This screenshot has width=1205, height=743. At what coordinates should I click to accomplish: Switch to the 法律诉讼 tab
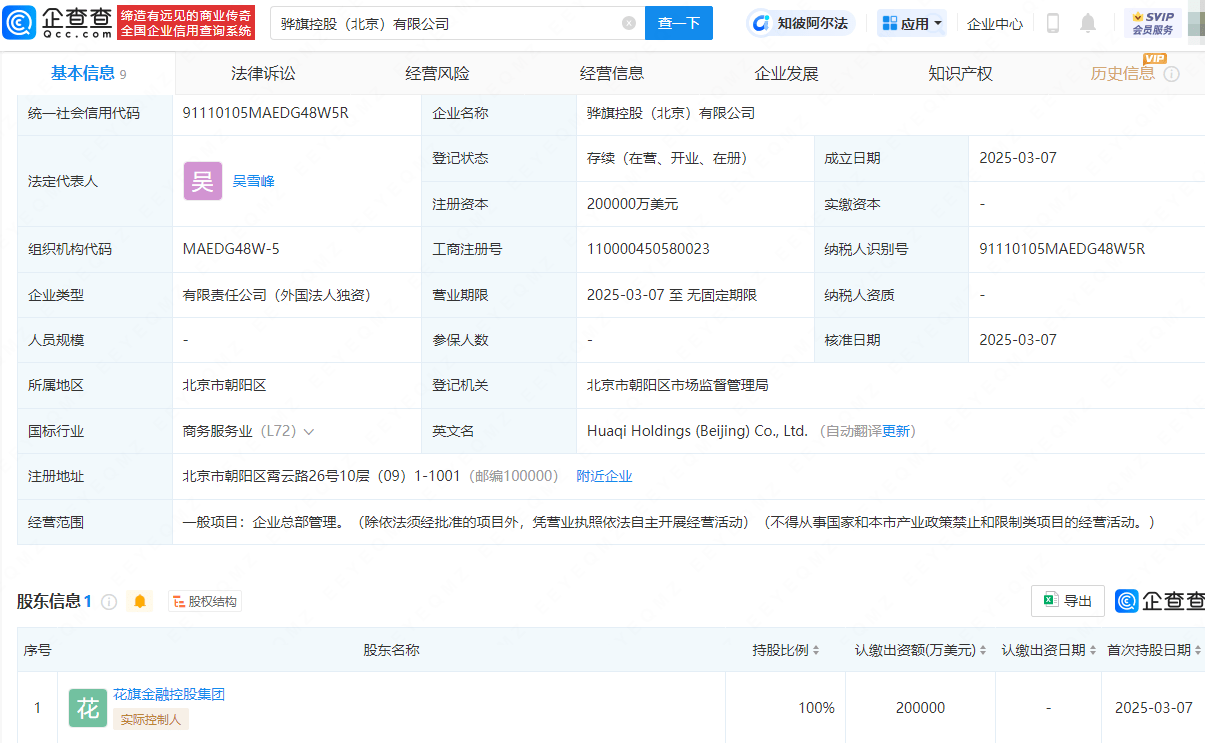click(263, 73)
